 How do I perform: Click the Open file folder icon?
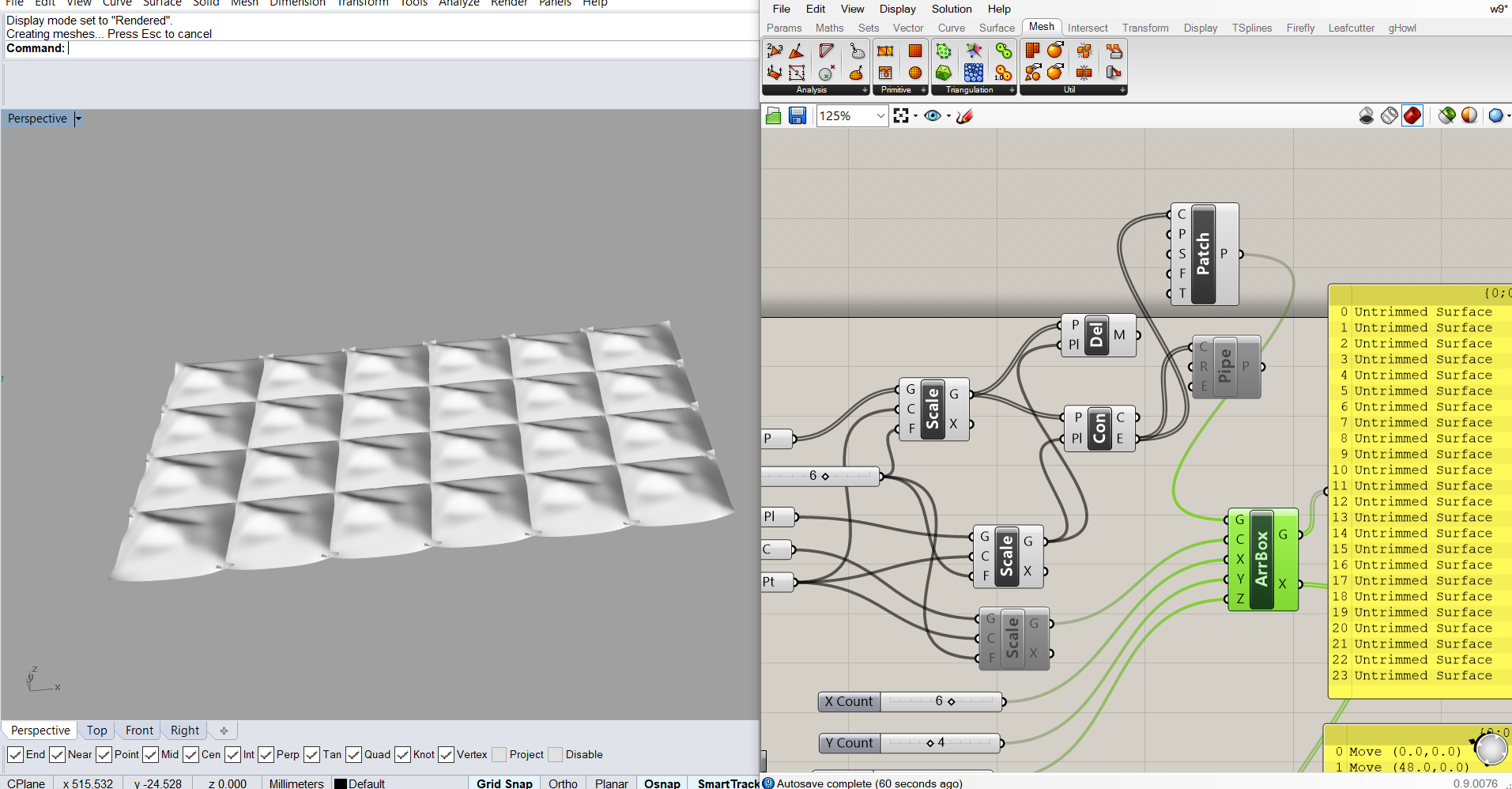click(x=774, y=116)
